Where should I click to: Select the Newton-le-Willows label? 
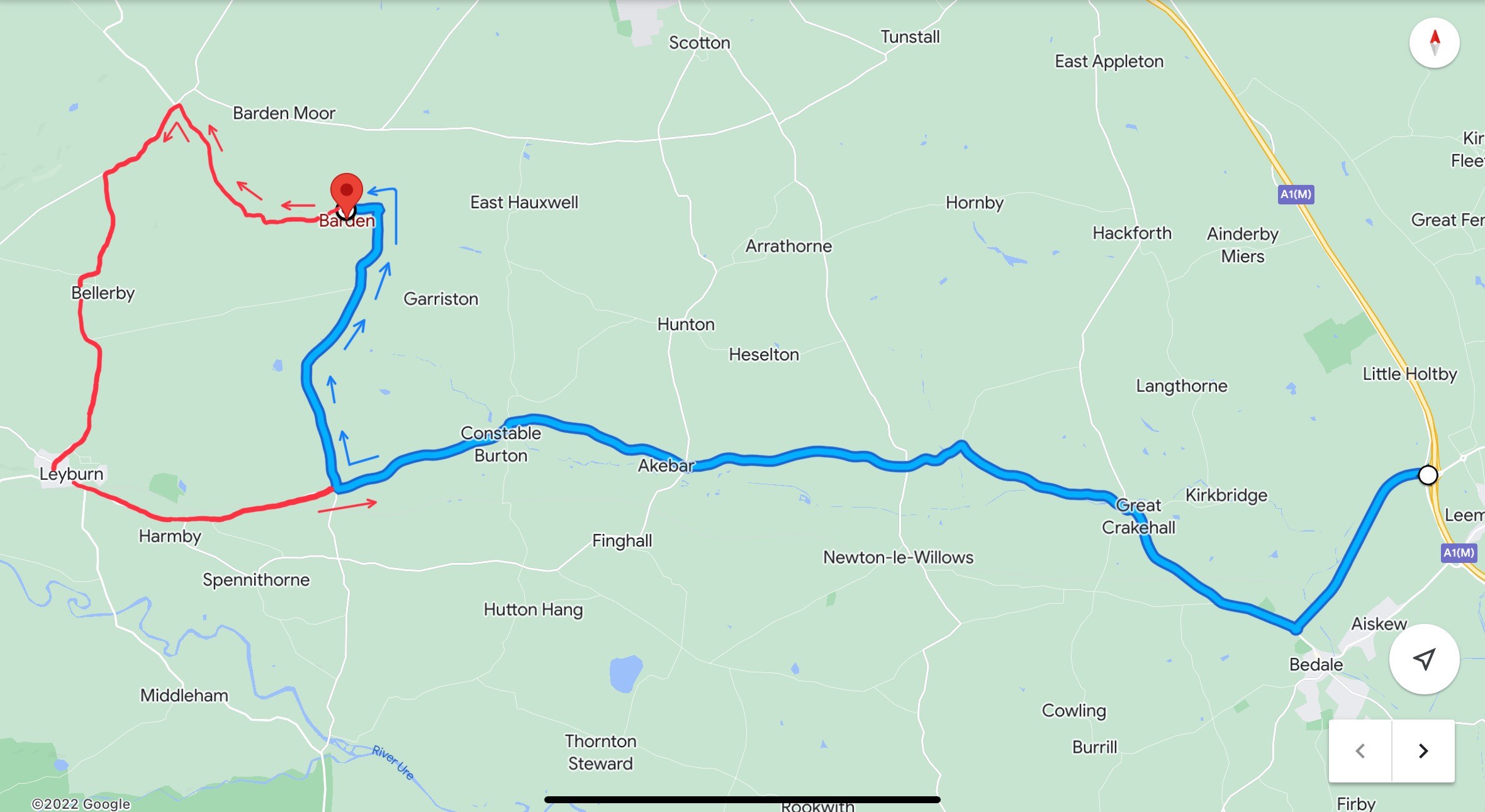coord(898,557)
